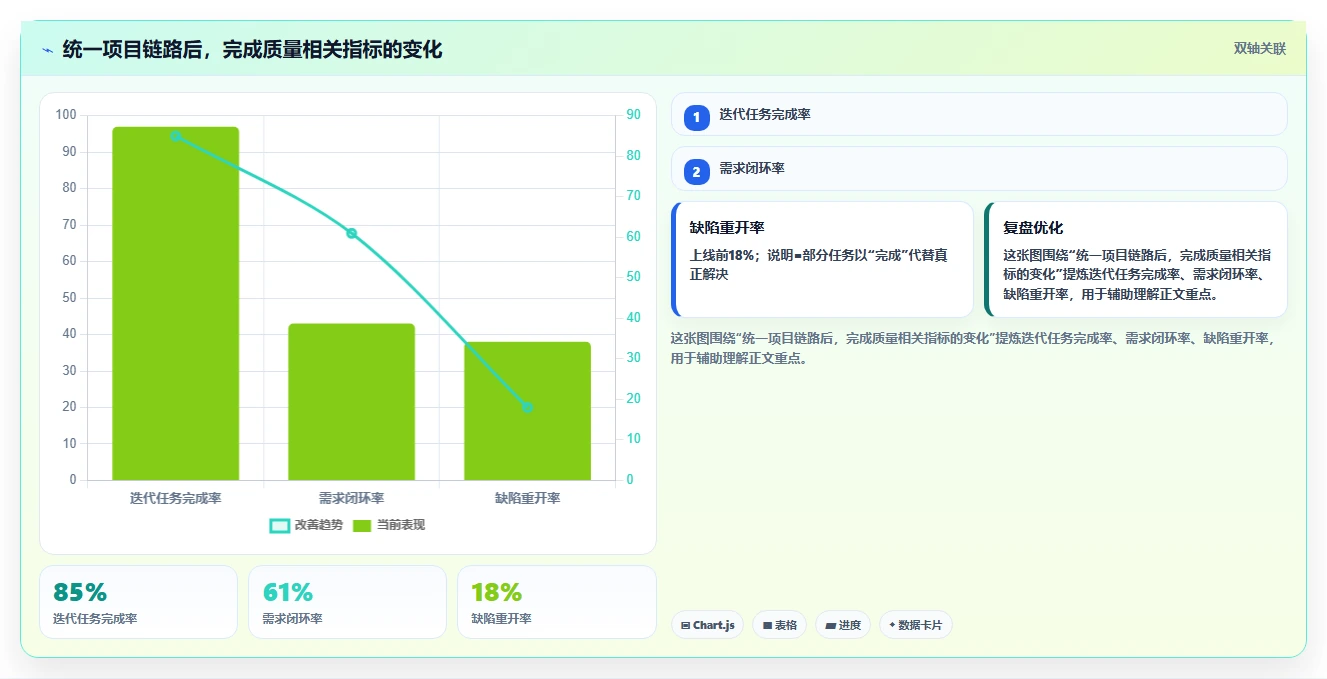Click the 85% stat card
Viewport: 1327px width, 679px height.
point(138,602)
